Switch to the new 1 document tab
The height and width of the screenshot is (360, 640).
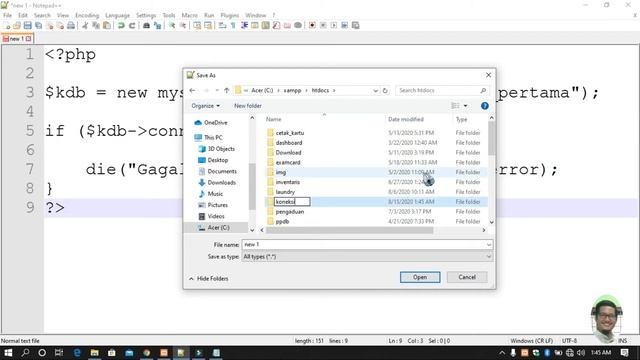[17, 39]
